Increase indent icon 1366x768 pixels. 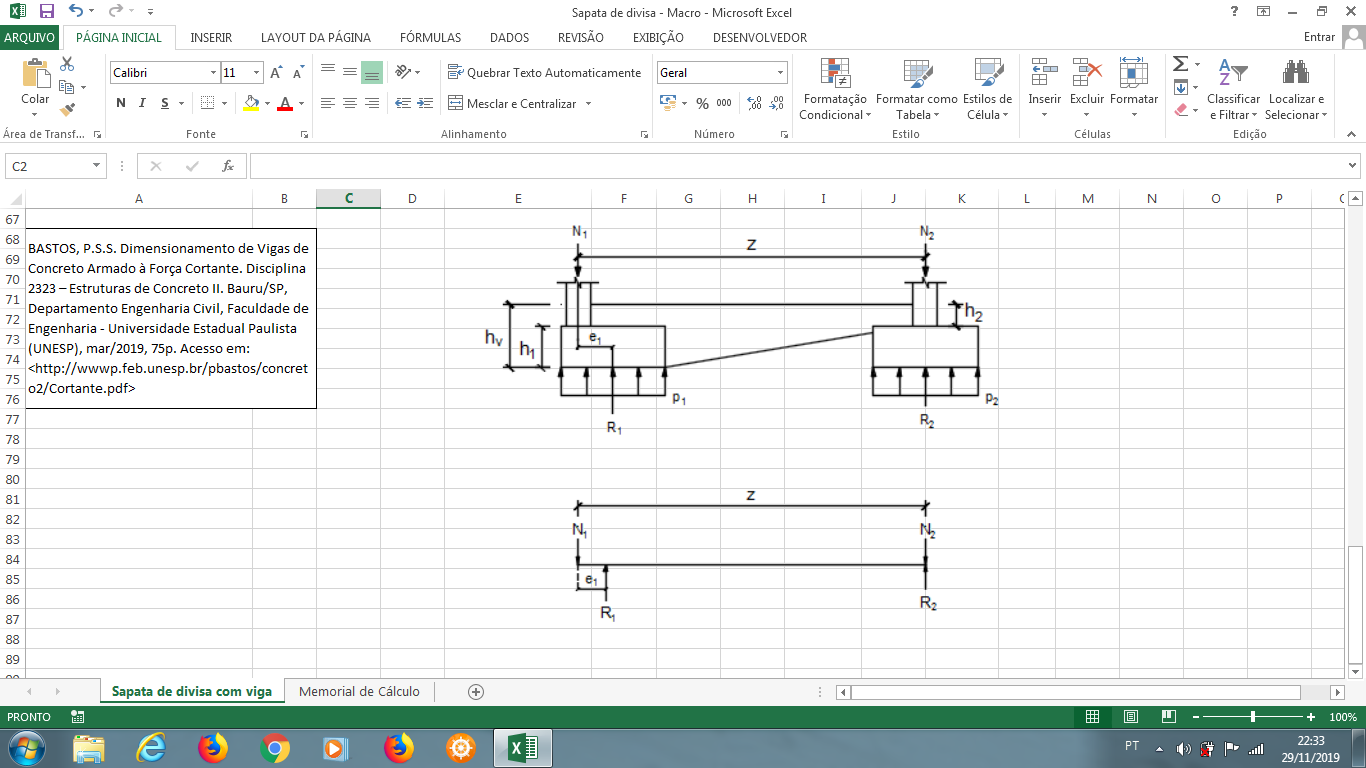click(x=426, y=103)
